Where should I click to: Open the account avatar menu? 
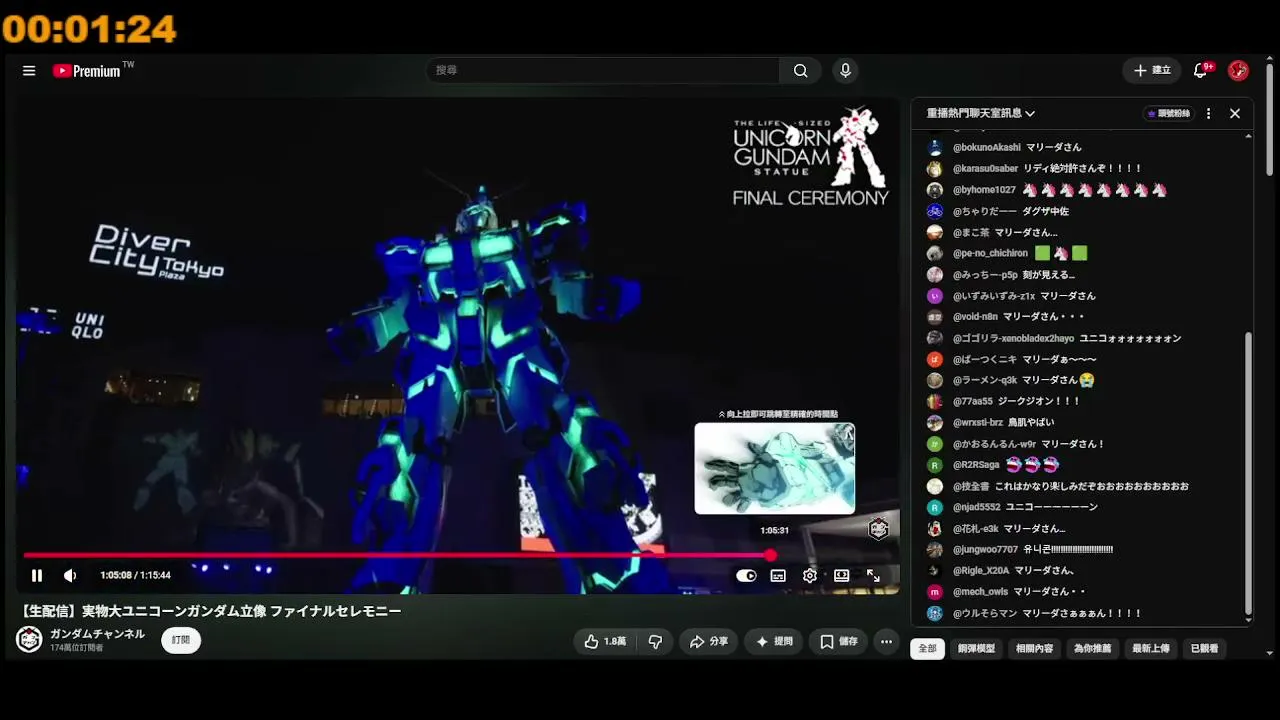click(x=1238, y=71)
